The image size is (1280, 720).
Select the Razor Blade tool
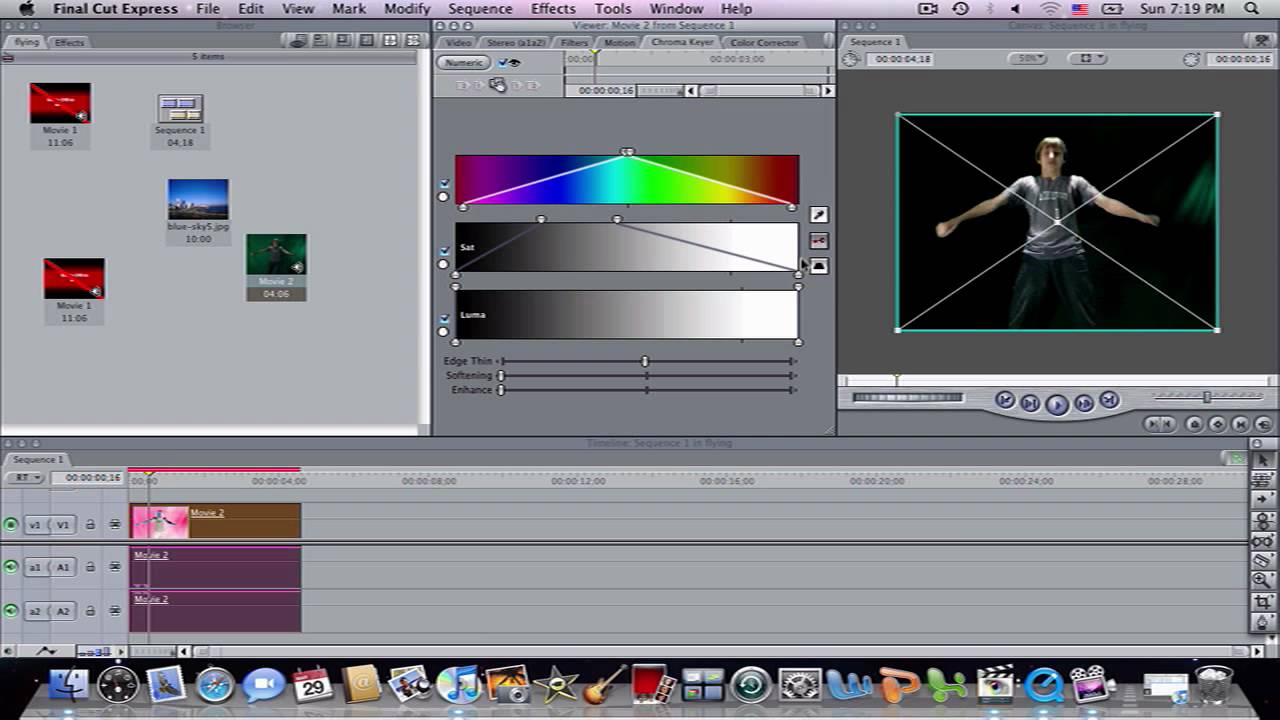point(1263,560)
